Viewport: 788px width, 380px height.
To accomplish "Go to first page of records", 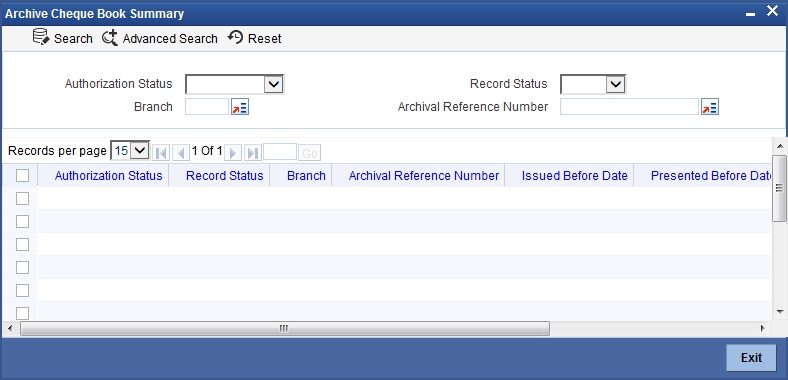I will coord(161,153).
